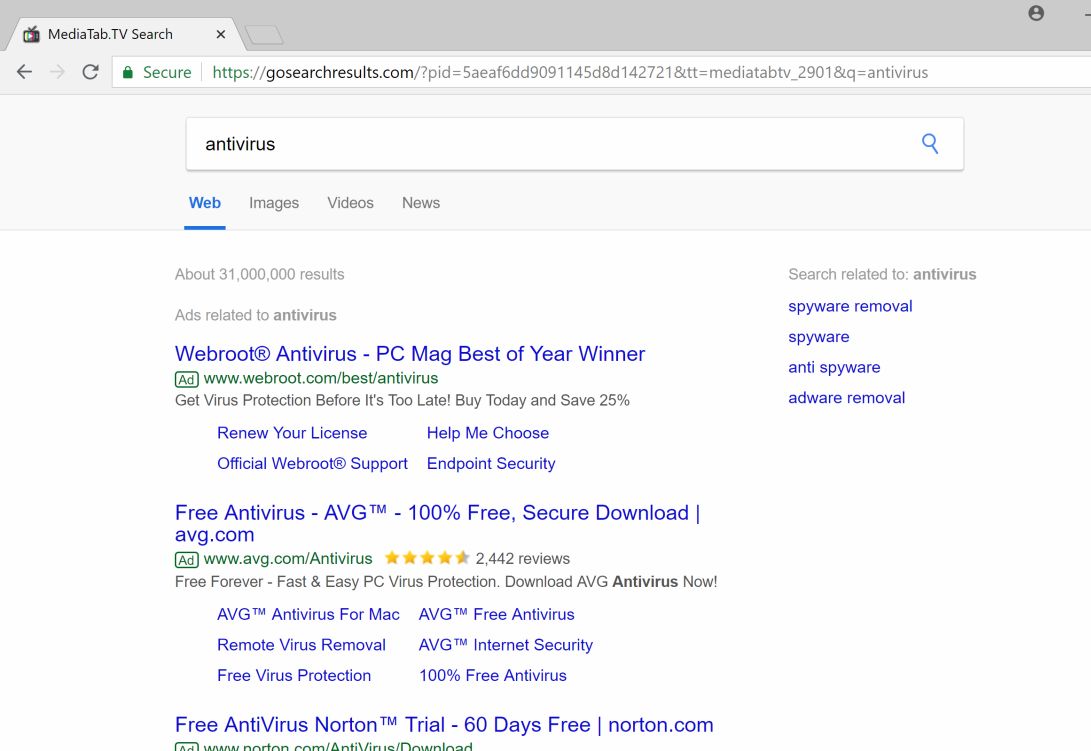This screenshot has height=751, width=1091.
Task: Select the Web results tab
Action: (205, 203)
